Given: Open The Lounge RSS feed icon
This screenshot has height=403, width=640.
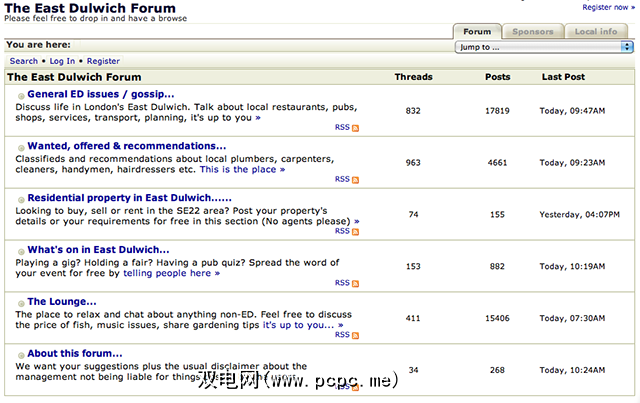Looking at the screenshot, I should pos(355,335).
